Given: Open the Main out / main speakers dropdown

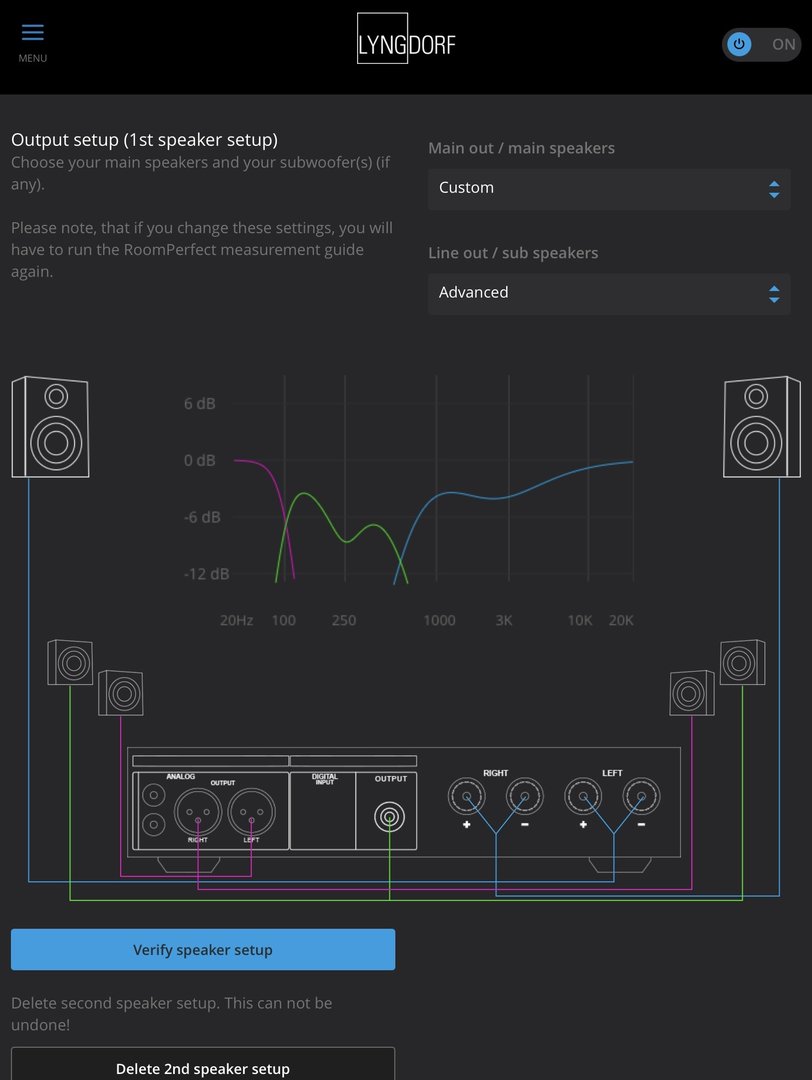Looking at the screenshot, I should (x=609, y=189).
